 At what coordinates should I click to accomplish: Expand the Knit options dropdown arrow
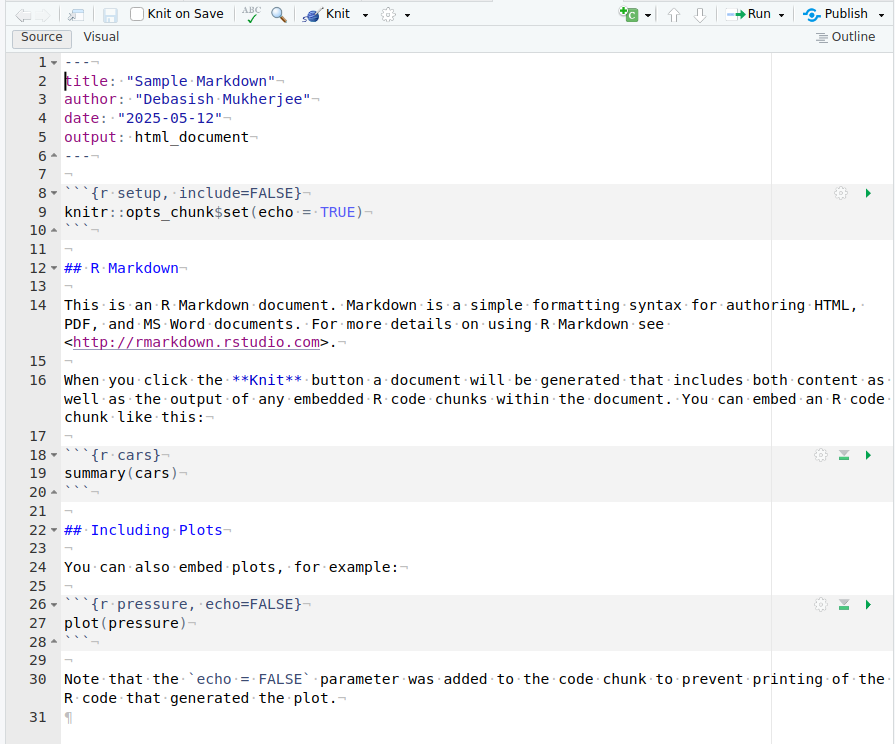pyautogui.click(x=365, y=15)
